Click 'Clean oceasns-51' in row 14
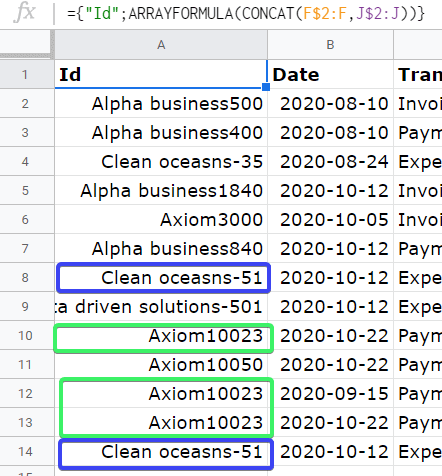This screenshot has height=476, width=442. click(x=161, y=452)
